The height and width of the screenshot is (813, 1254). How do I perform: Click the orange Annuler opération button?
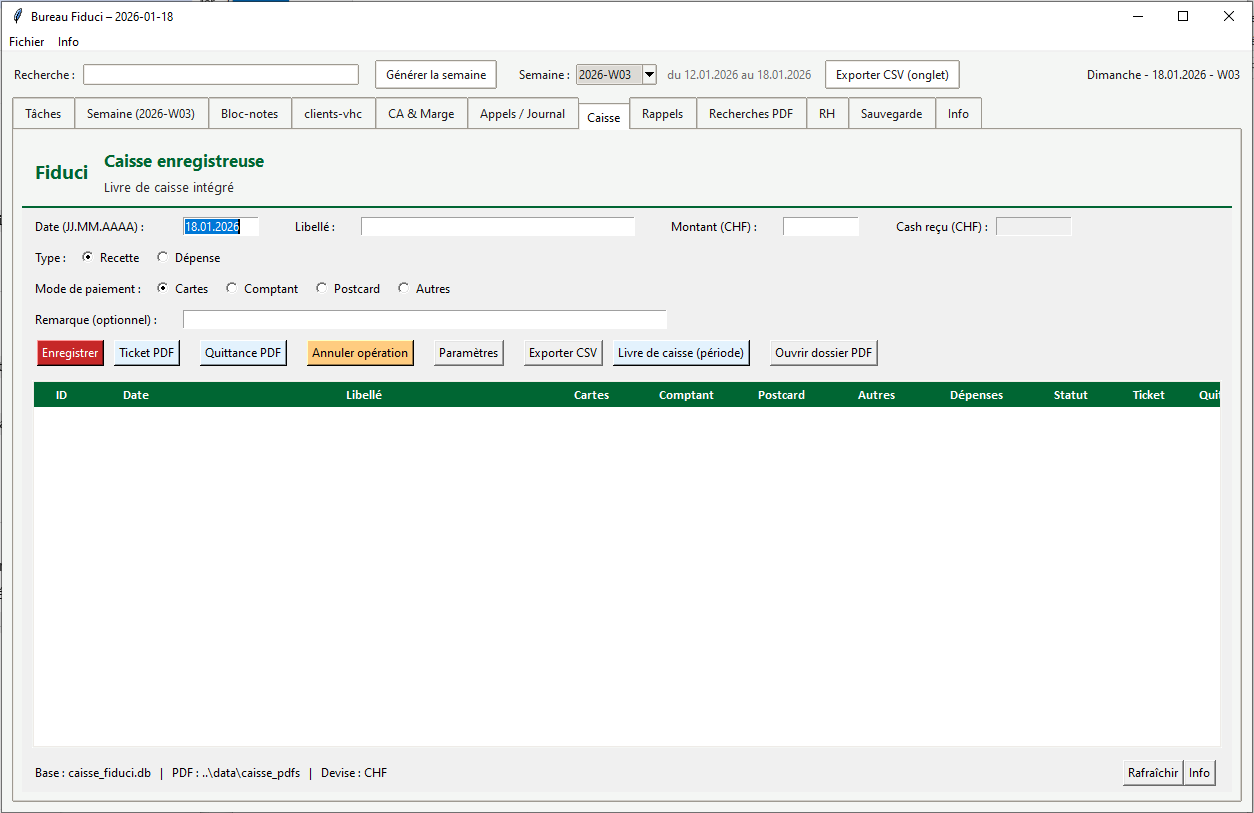pyautogui.click(x=360, y=353)
